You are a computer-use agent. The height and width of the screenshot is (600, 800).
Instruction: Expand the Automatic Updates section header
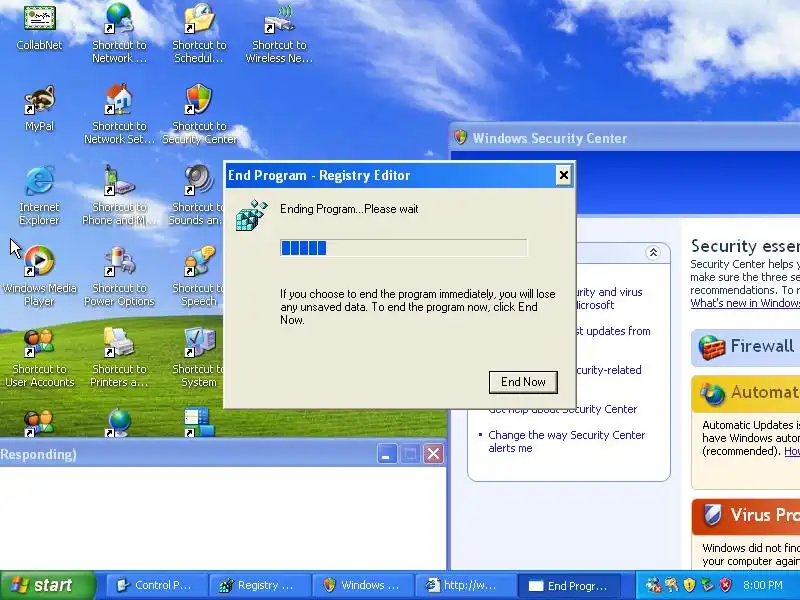746,393
